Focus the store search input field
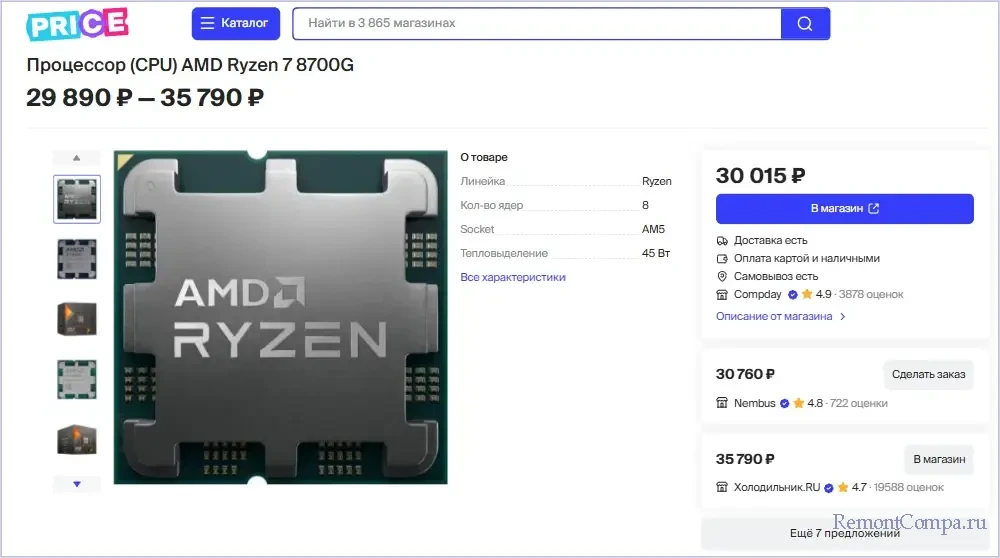 pos(537,24)
